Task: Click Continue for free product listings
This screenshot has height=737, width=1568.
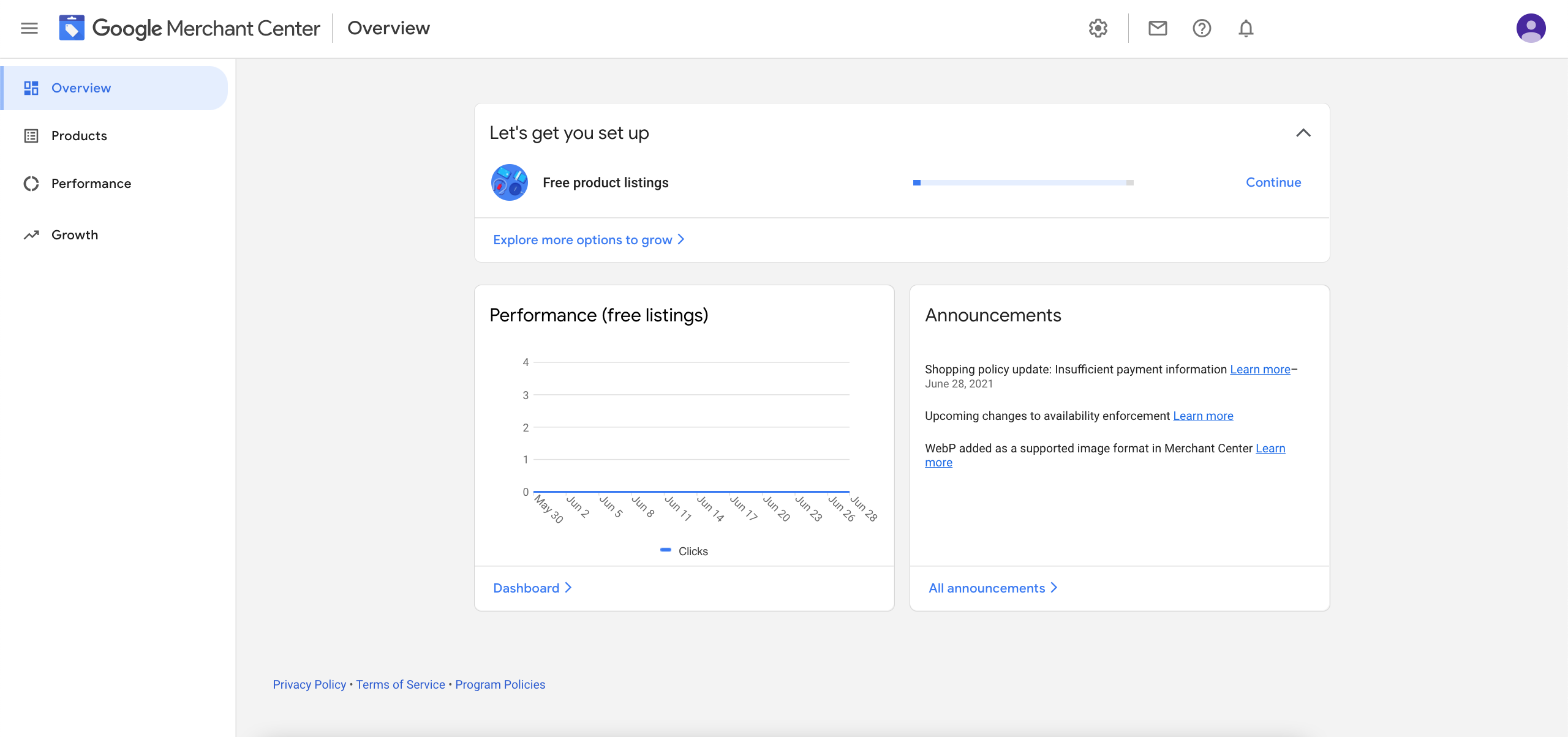Action: pyautogui.click(x=1273, y=182)
